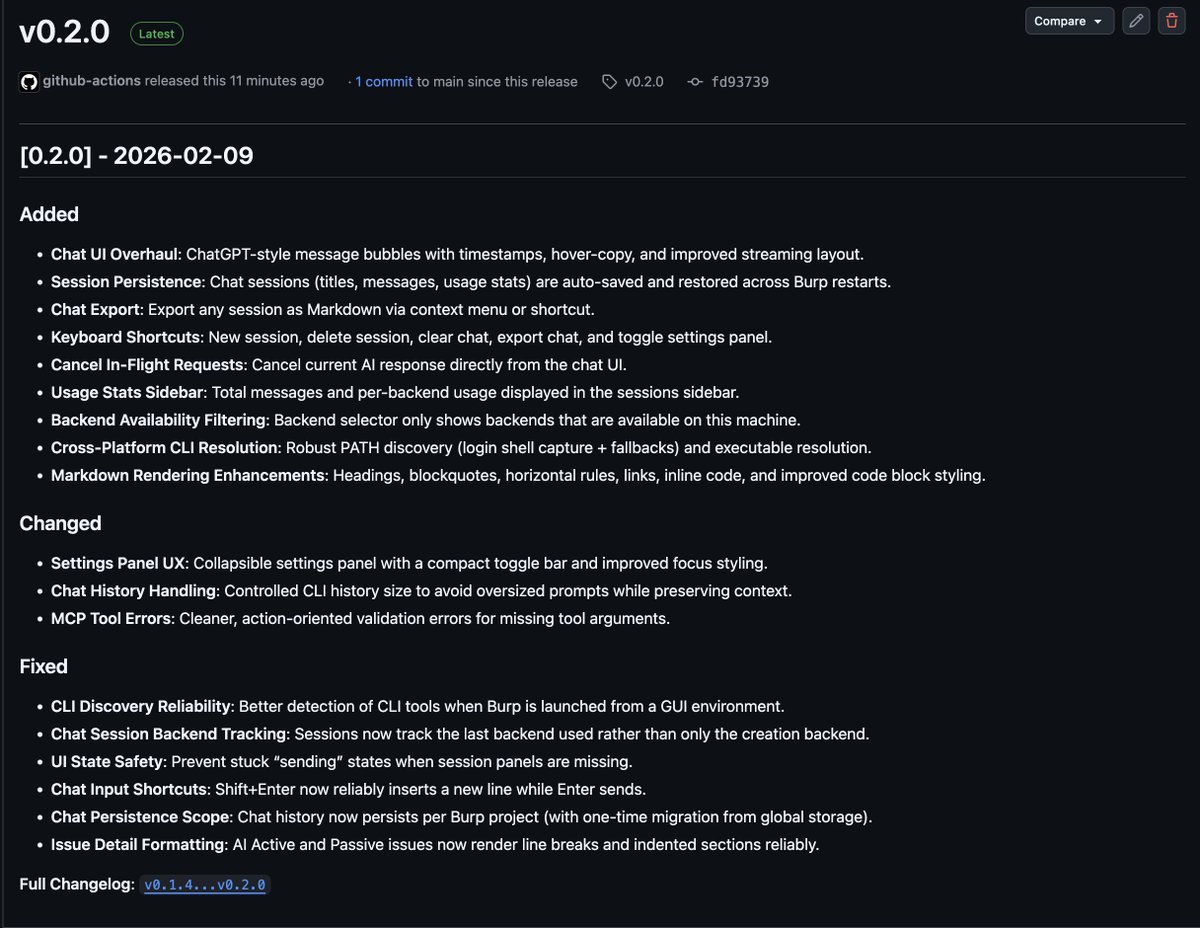Click the v0.2.0 release title
The image size is (1200, 928).
(65, 32)
